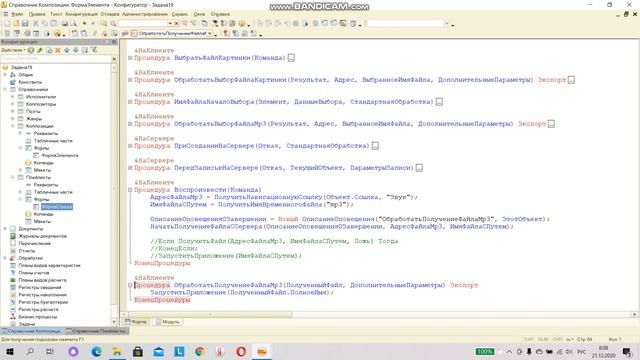640x360 pixels.
Task: Click the Save (floppy disk) toolbar icon
Action: [25, 24]
